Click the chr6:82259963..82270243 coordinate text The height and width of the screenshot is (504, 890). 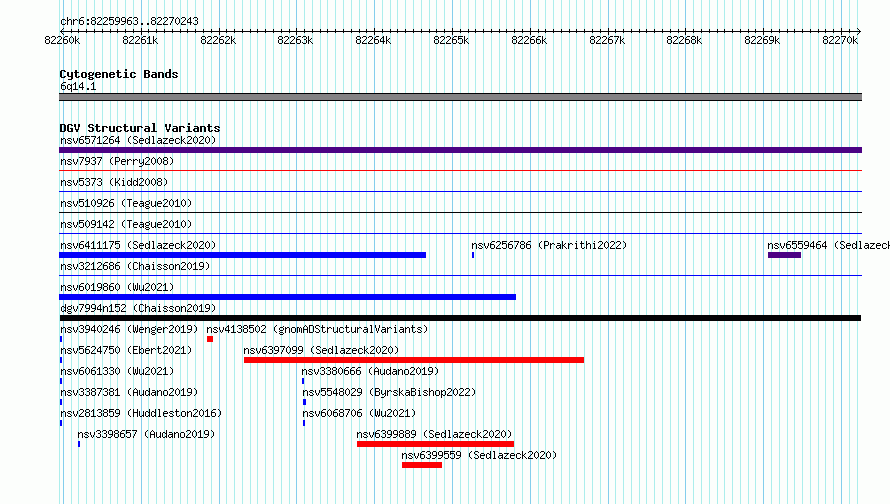[129, 21]
